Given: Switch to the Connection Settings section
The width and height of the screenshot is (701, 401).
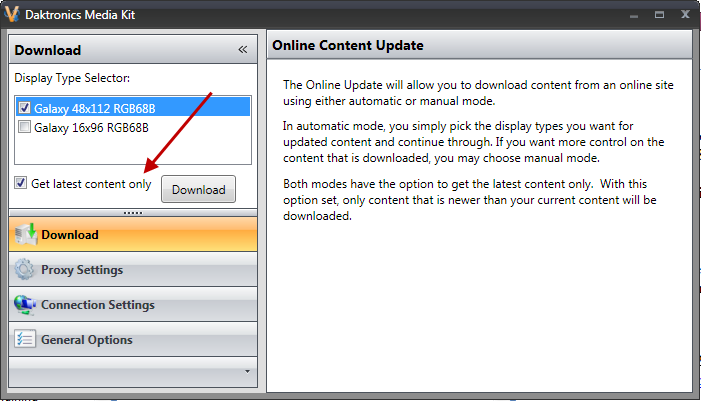Looking at the screenshot, I should [x=97, y=305].
